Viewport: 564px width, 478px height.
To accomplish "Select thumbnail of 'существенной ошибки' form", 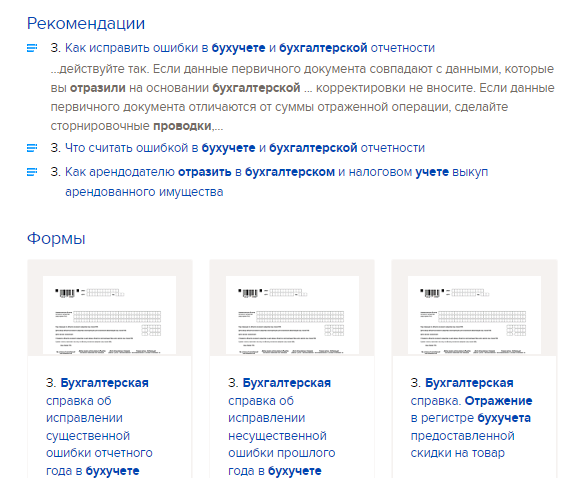I will (x=110, y=315).
